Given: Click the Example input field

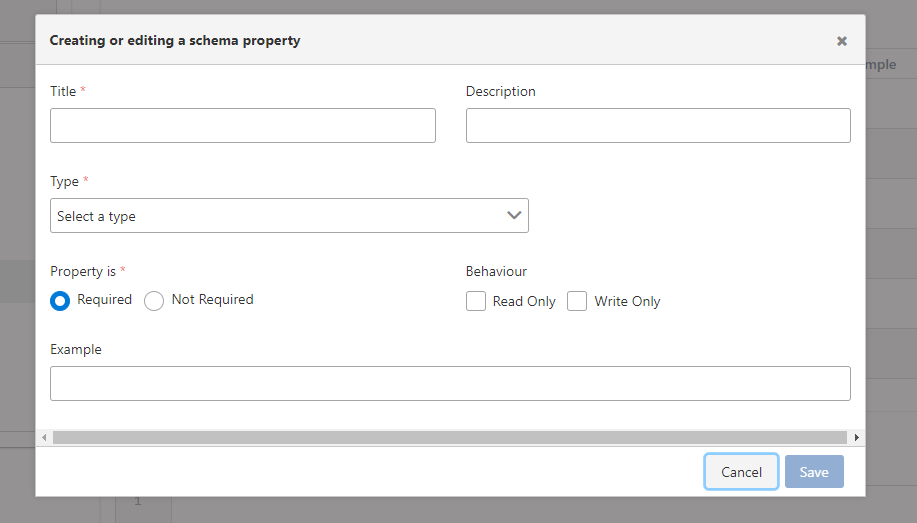Looking at the screenshot, I should point(450,384).
